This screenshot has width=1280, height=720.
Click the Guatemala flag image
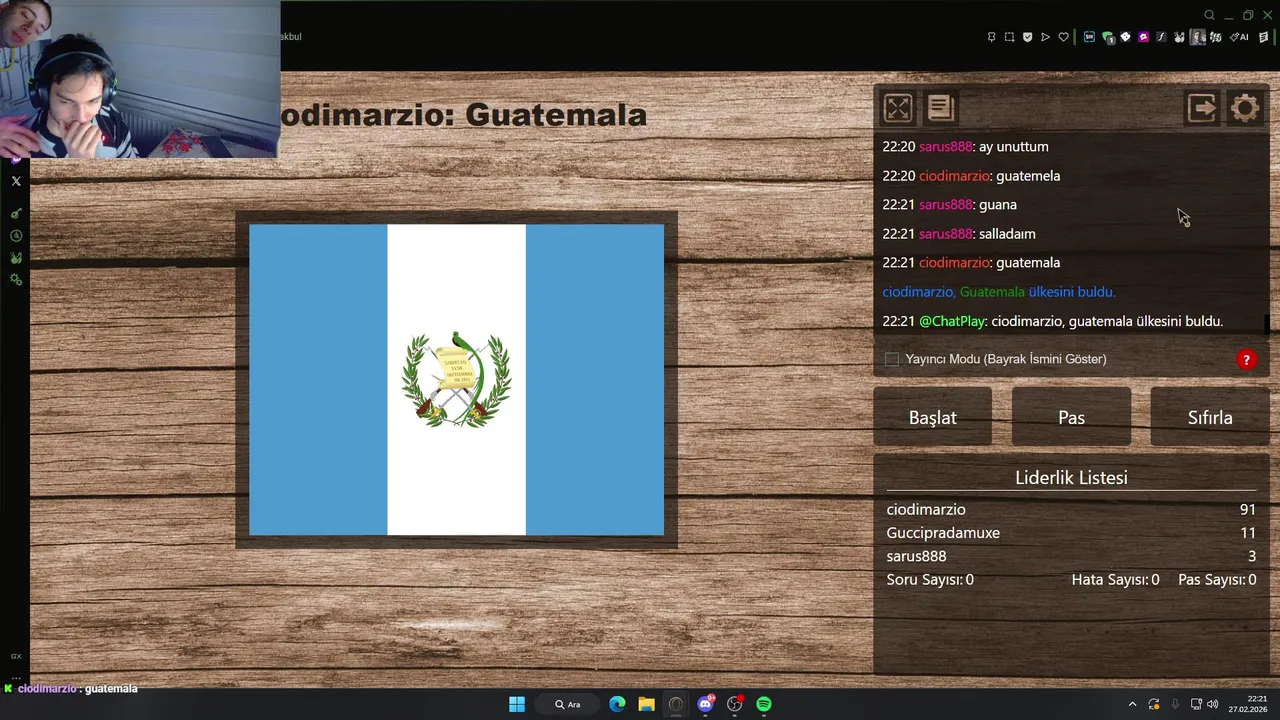(456, 380)
